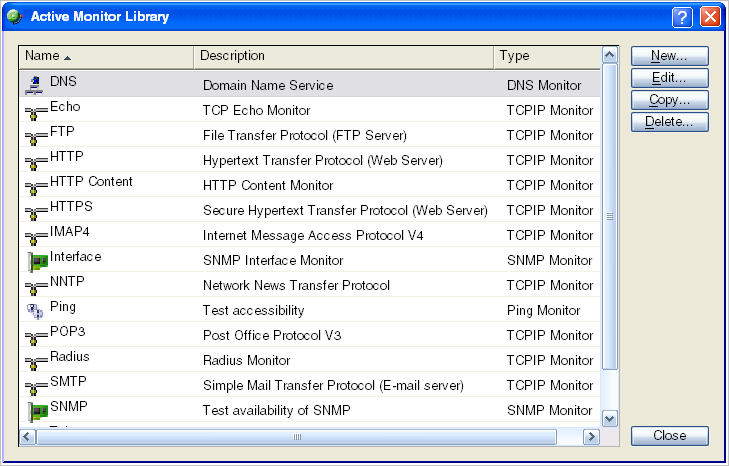Select the Ping name entry
729x466 pixels.
coord(63,307)
